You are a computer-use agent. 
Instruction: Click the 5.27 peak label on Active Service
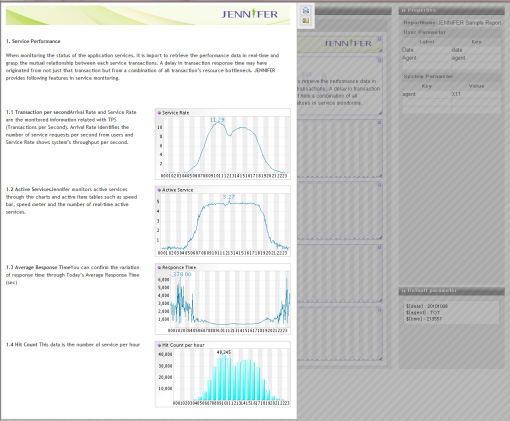[x=229, y=197]
